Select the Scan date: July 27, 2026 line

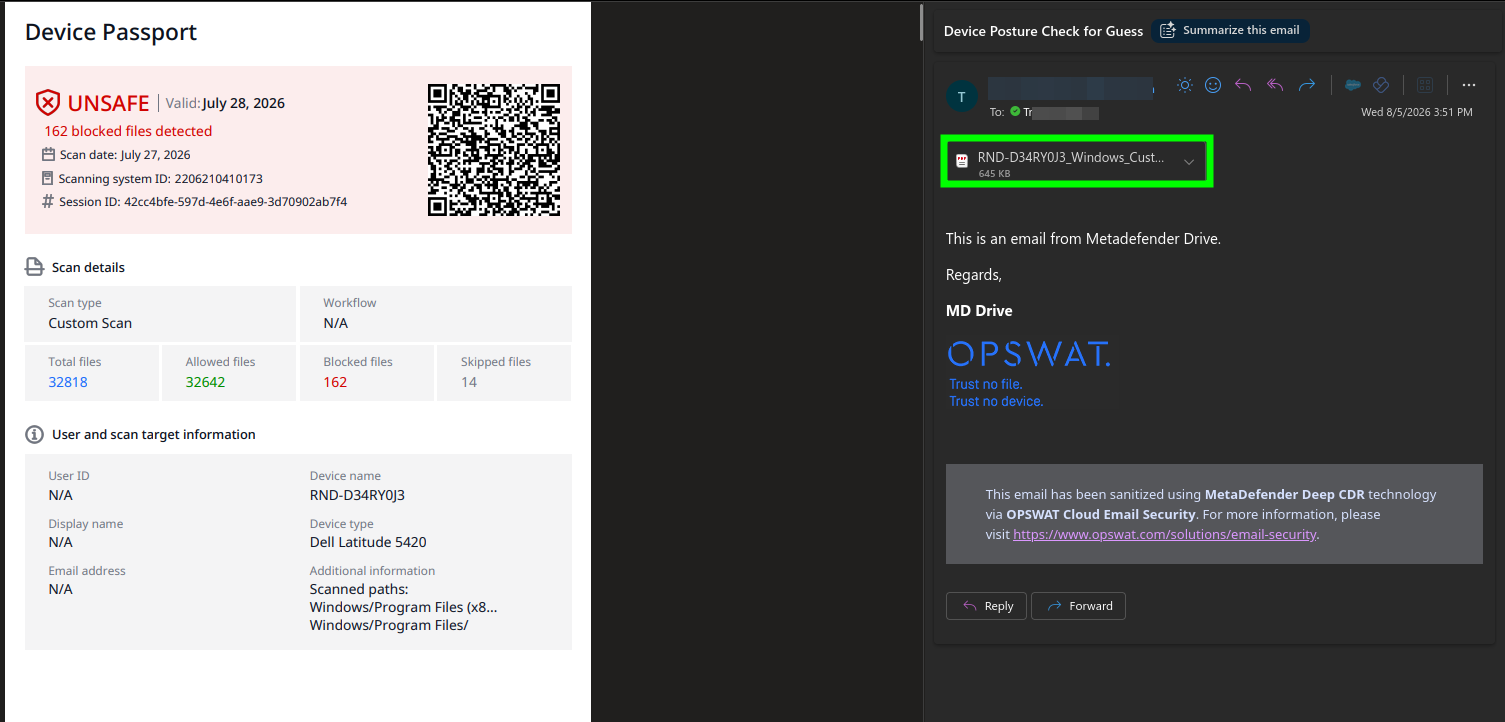[125, 155]
